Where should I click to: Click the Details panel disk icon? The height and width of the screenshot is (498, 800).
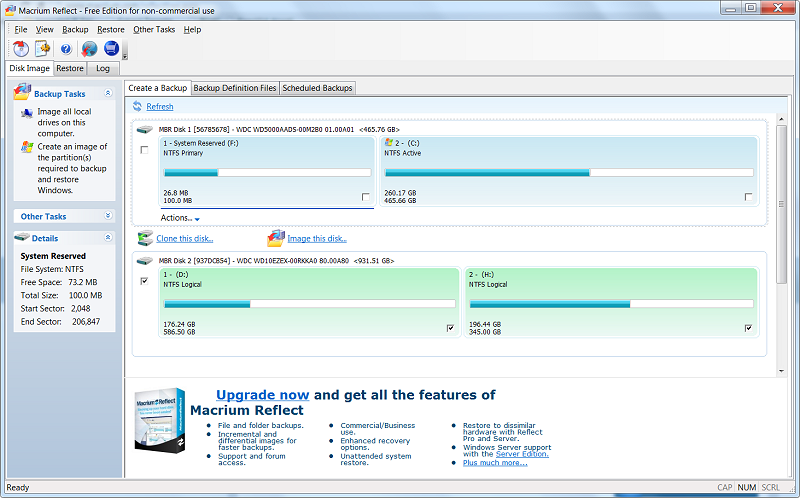22,237
